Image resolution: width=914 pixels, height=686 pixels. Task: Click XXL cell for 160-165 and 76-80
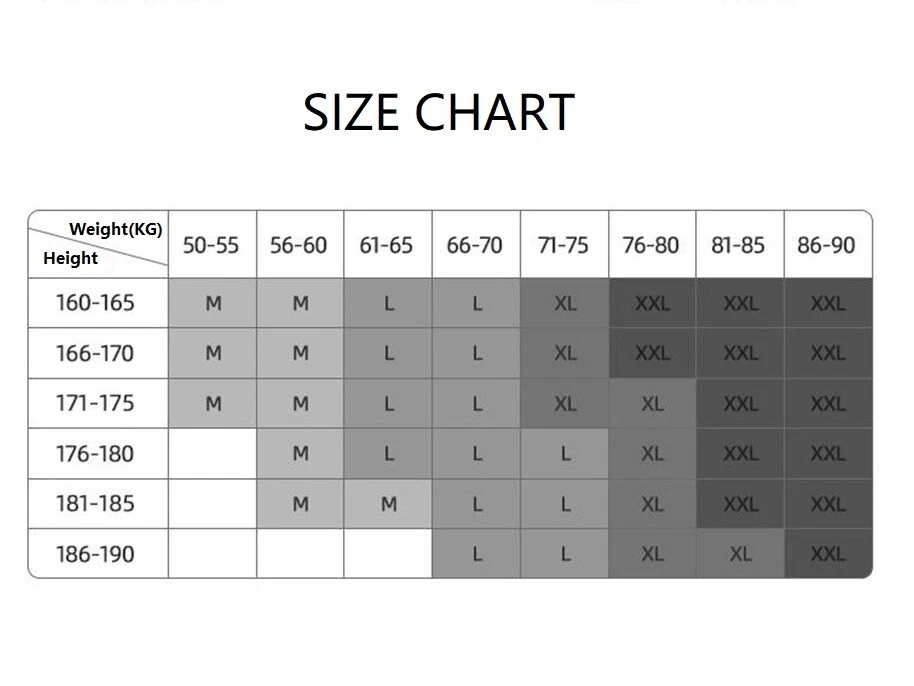point(652,303)
